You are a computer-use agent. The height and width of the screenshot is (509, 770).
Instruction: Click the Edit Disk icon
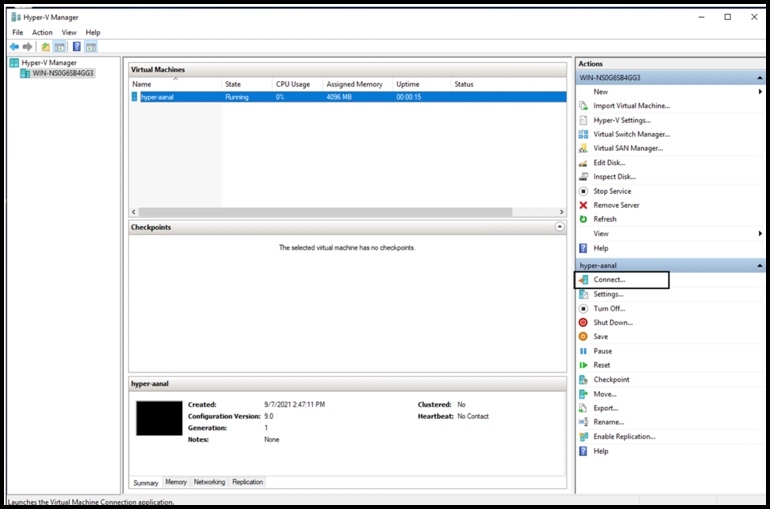583,162
